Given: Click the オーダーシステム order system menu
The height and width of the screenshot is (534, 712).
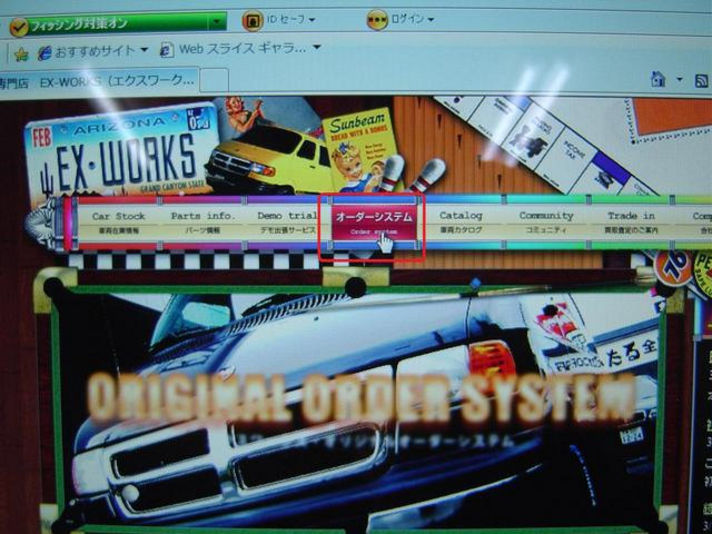Looking at the screenshot, I should [x=374, y=222].
